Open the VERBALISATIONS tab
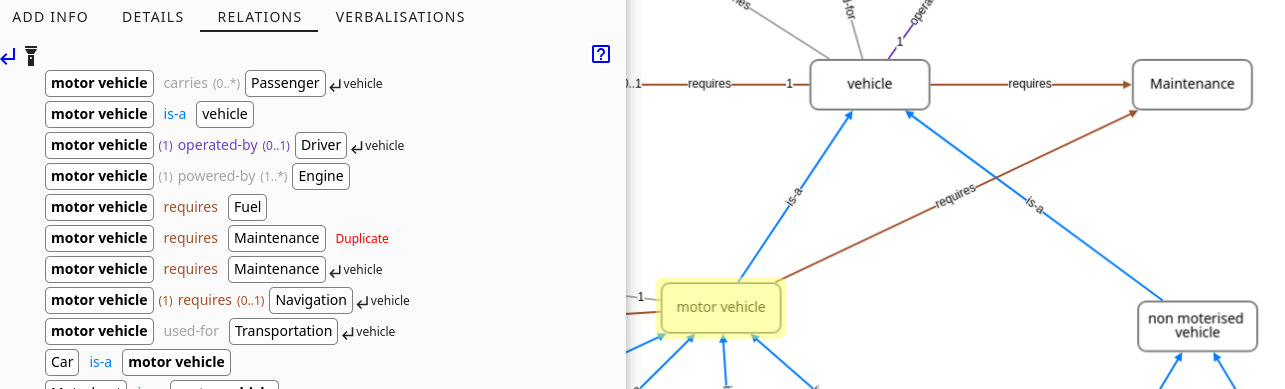This screenshot has width=1285, height=389. point(400,17)
